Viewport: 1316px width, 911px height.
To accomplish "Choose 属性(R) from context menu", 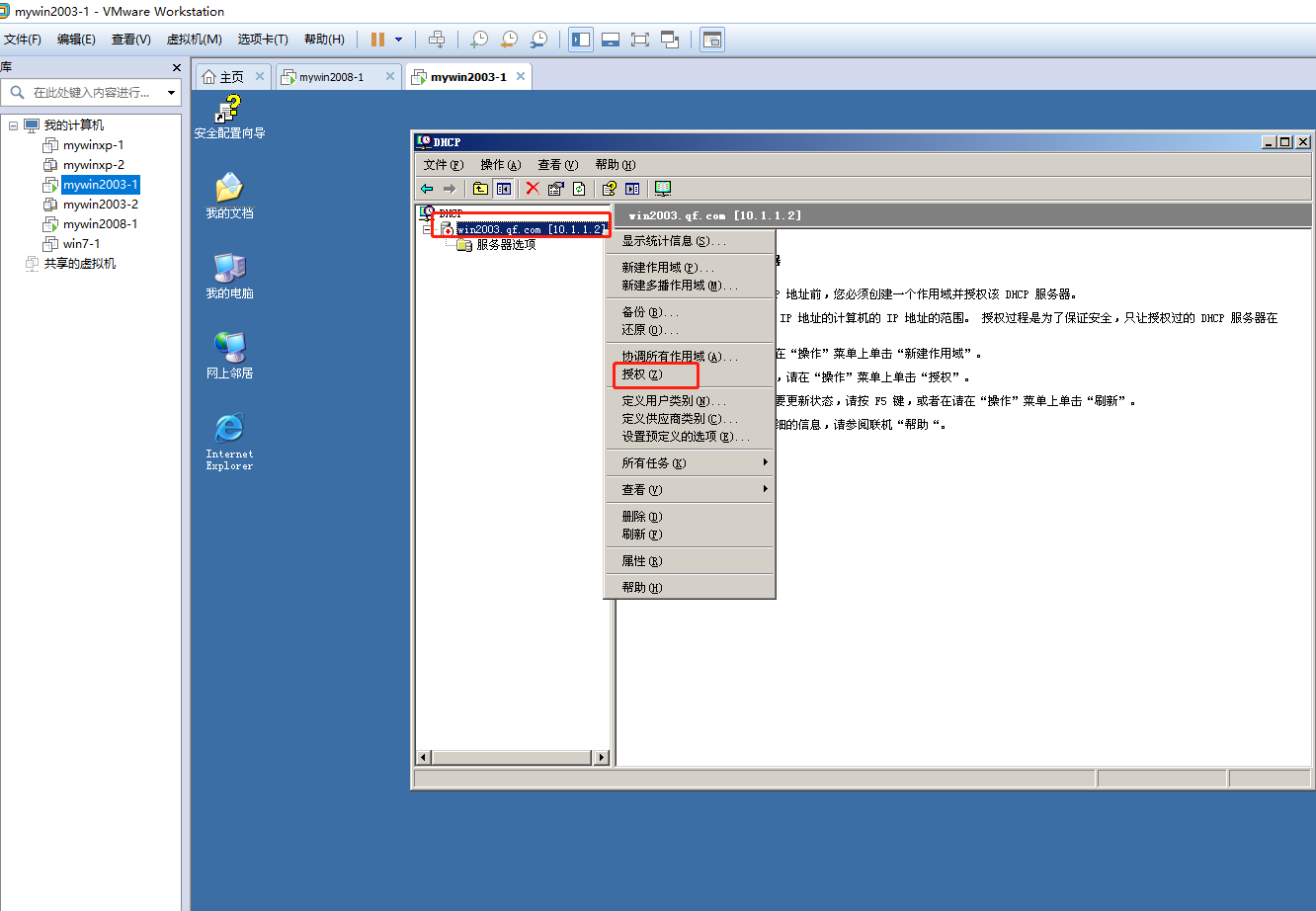I will [690, 561].
